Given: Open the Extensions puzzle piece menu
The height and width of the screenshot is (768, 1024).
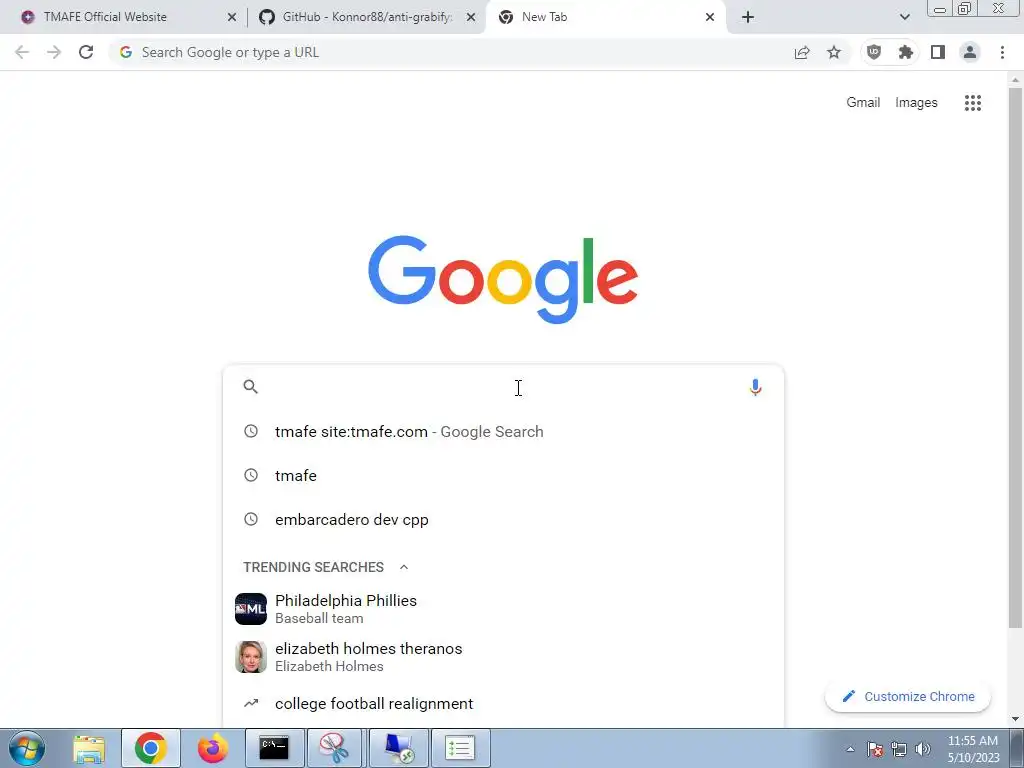Looking at the screenshot, I should [906, 52].
